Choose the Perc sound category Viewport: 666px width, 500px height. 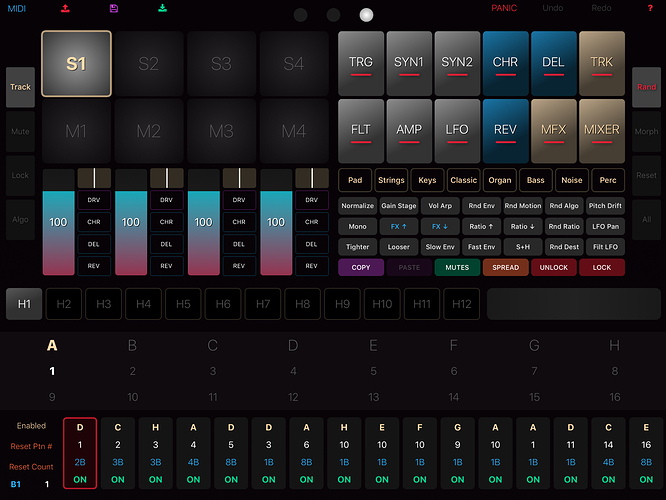click(x=608, y=180)
